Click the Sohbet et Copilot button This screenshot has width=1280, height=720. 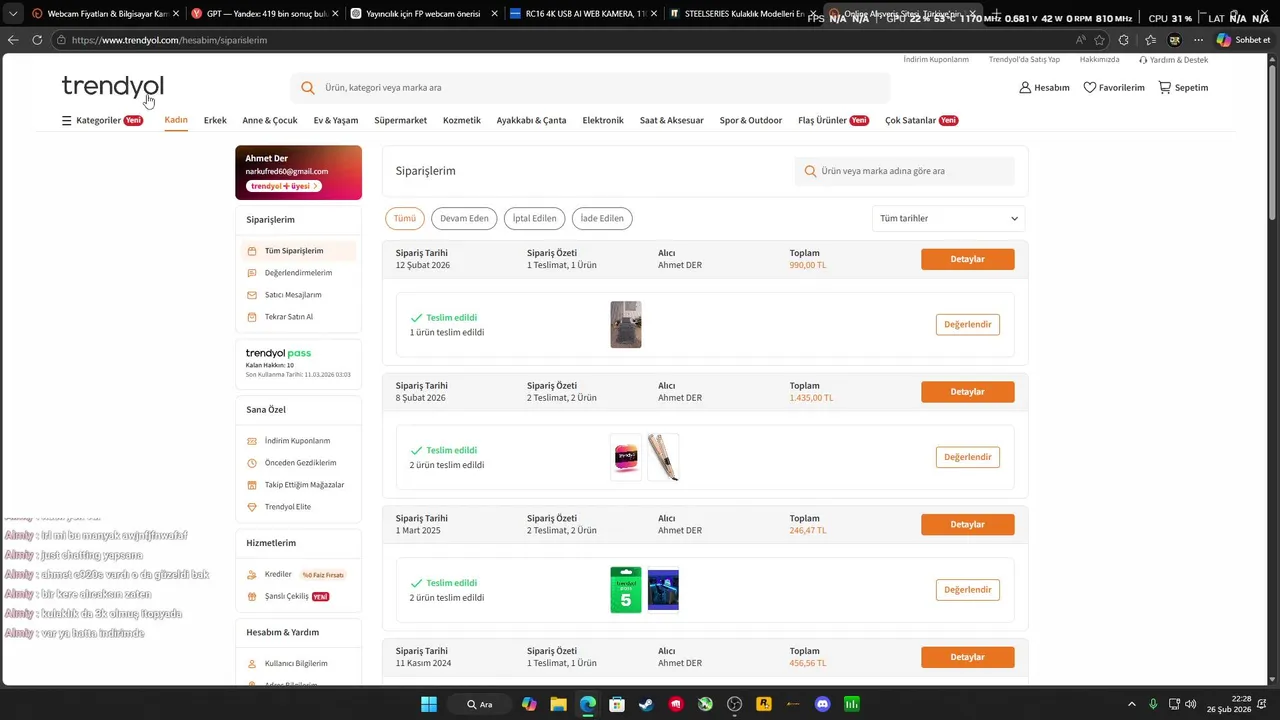tap(1243, 40)
